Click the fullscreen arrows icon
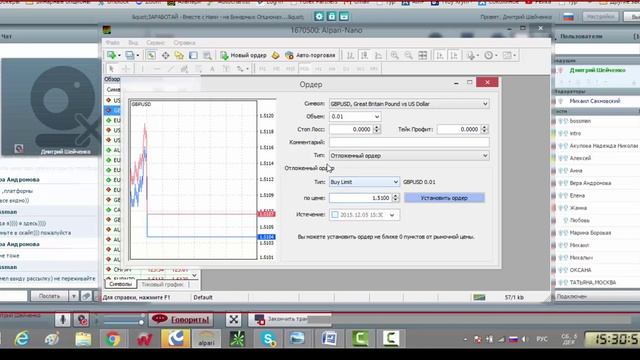 coord(233,320)
